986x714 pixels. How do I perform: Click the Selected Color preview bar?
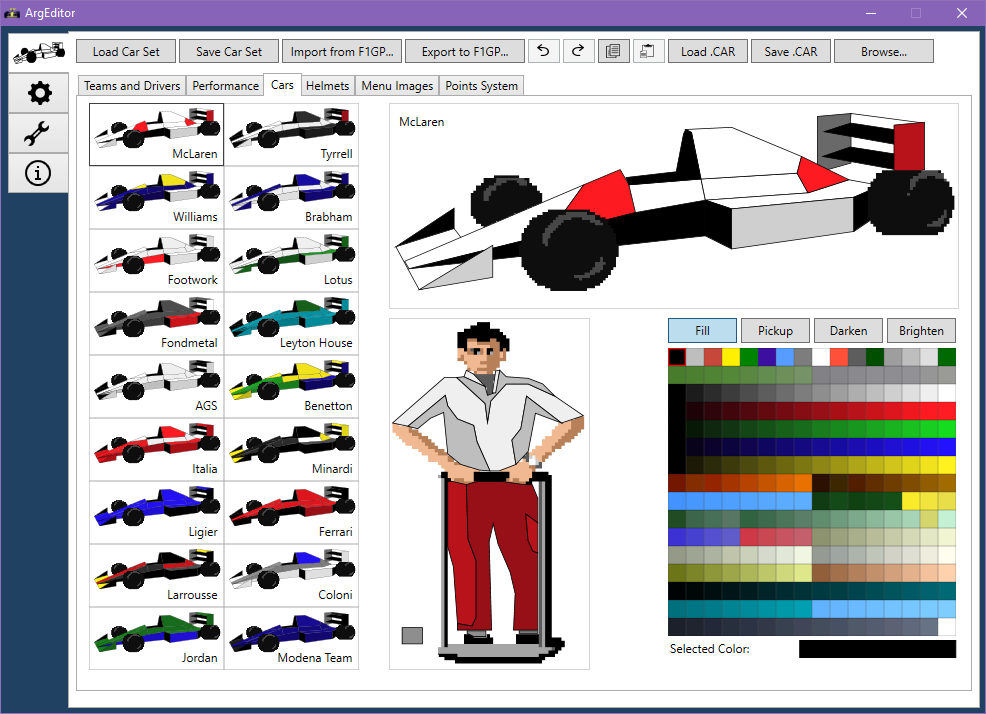877,649
